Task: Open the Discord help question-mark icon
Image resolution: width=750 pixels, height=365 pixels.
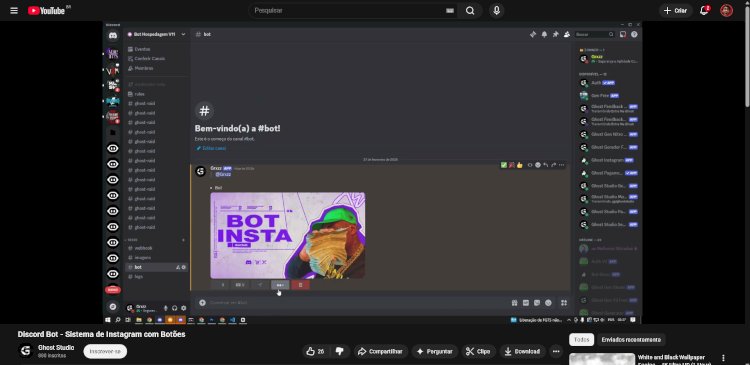Action: pyautogui.click(x=634, y=34)
